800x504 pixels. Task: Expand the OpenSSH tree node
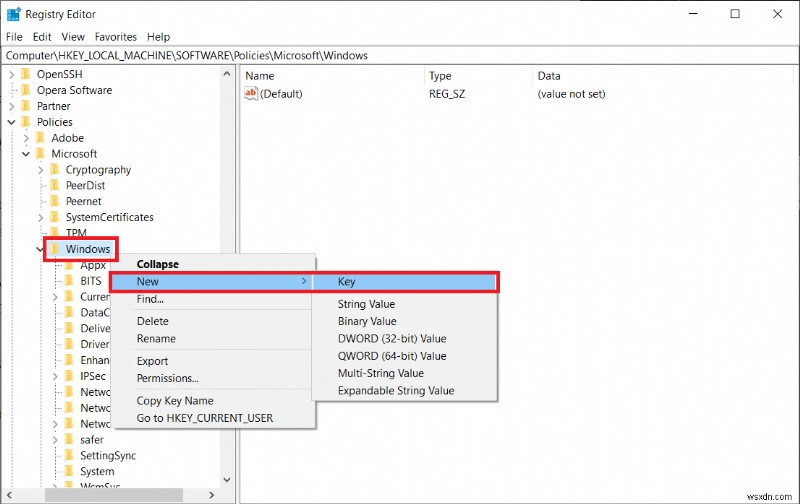[11, 74]
